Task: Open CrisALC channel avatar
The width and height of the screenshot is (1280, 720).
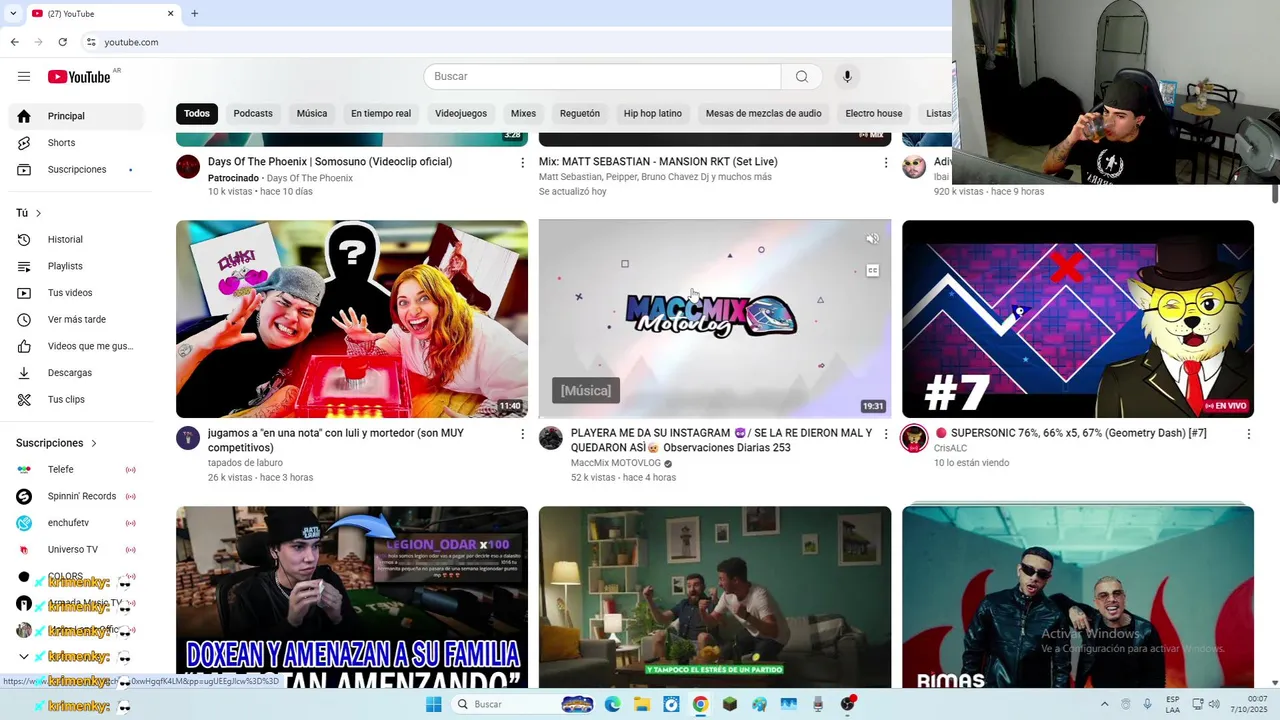Action: pyautogui.click(x=914, y=438)
